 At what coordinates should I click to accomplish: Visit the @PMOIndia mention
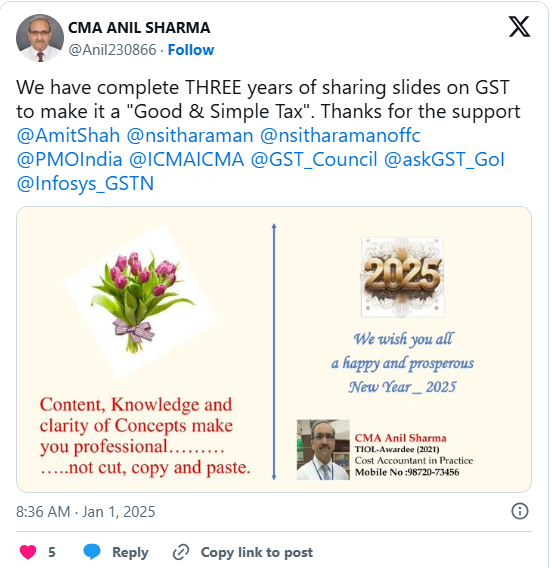tap(70, 159)
